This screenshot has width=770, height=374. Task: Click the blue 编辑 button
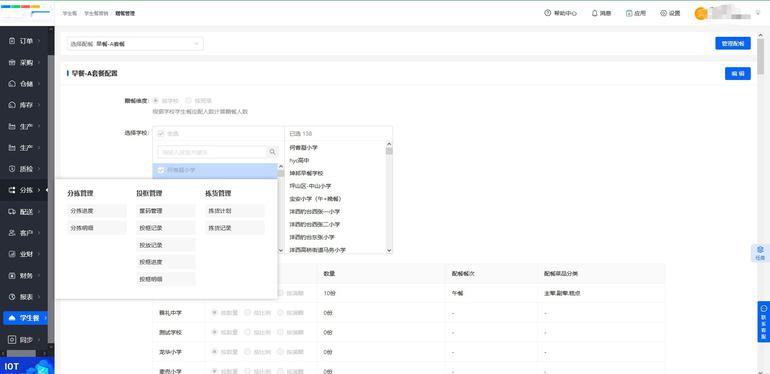coord(738,74)
